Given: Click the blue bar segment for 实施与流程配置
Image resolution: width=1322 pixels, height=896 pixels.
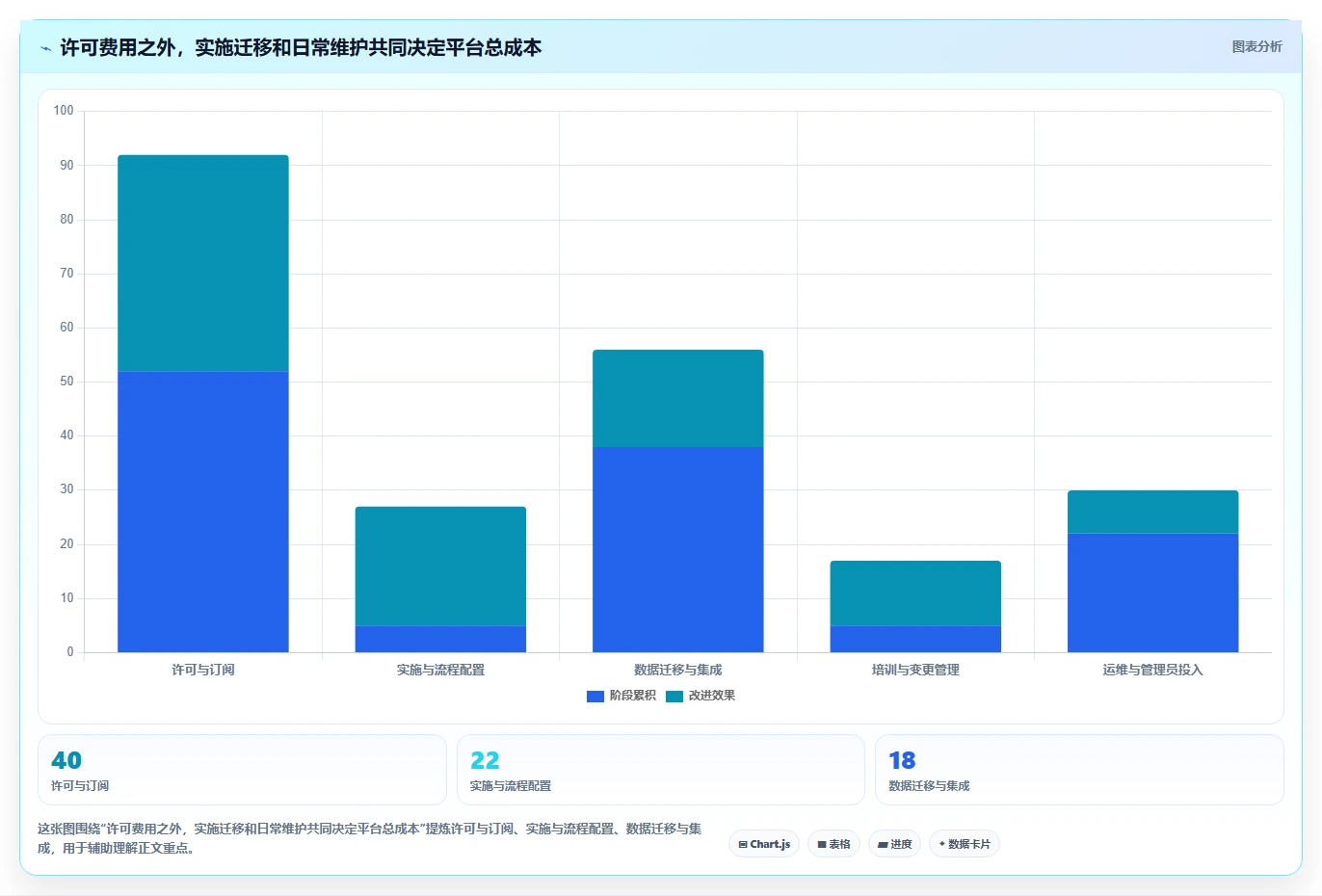Looking at the screenshot, I should (440, 639).
